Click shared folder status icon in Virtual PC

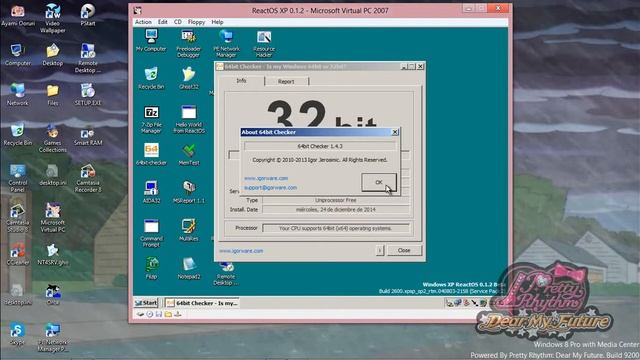(x=168, y=314)
